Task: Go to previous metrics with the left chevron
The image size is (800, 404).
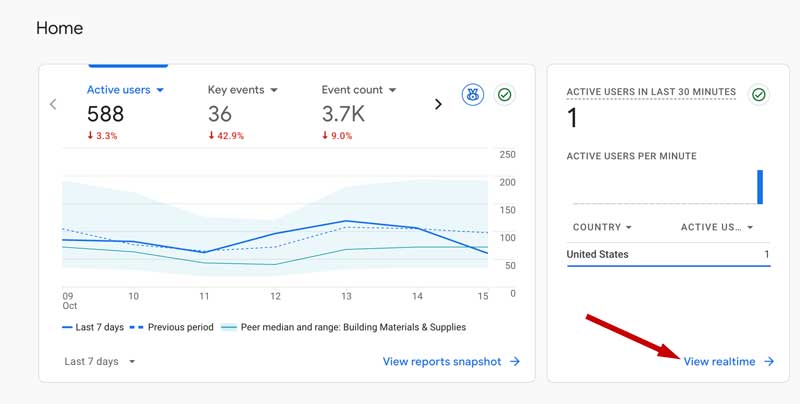Action: pos(53,104)
